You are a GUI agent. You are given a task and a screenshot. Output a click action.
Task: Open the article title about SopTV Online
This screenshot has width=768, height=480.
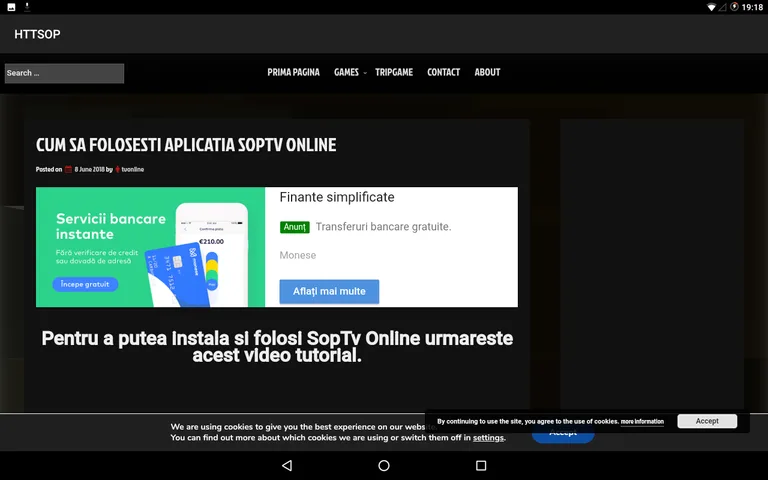186,145
